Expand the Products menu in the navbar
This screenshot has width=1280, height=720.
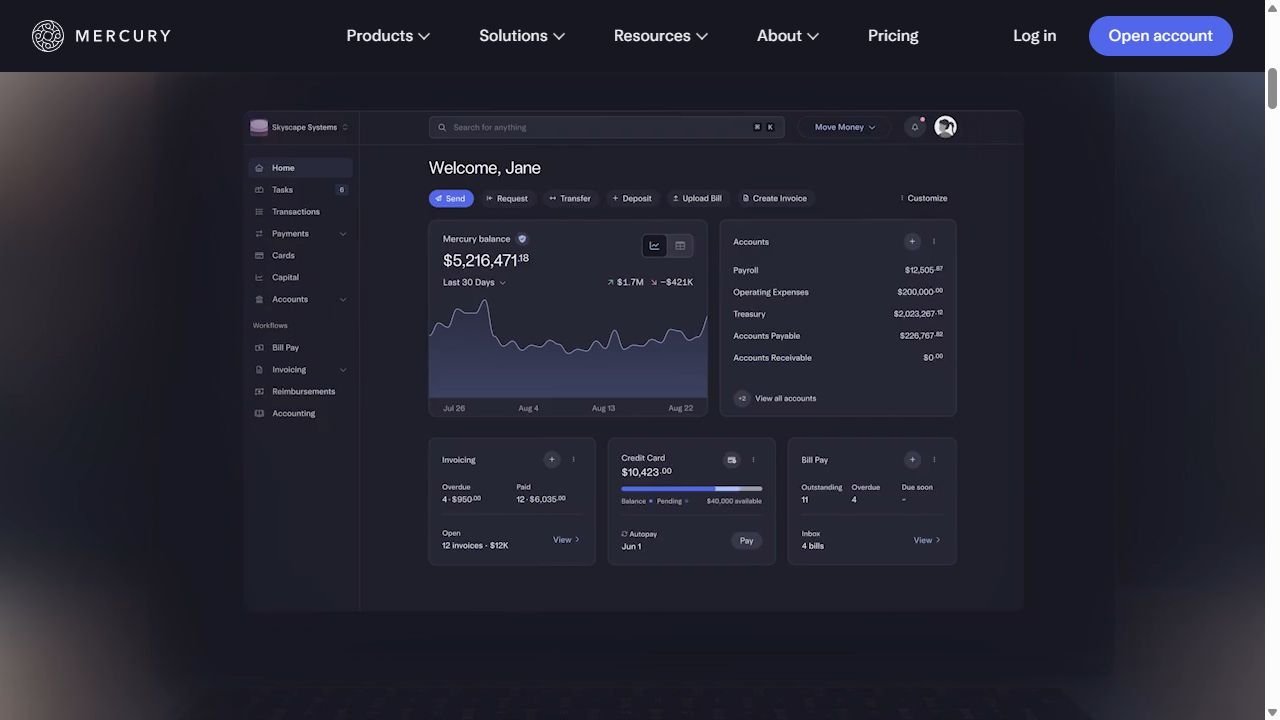click(x=388, y=36)
